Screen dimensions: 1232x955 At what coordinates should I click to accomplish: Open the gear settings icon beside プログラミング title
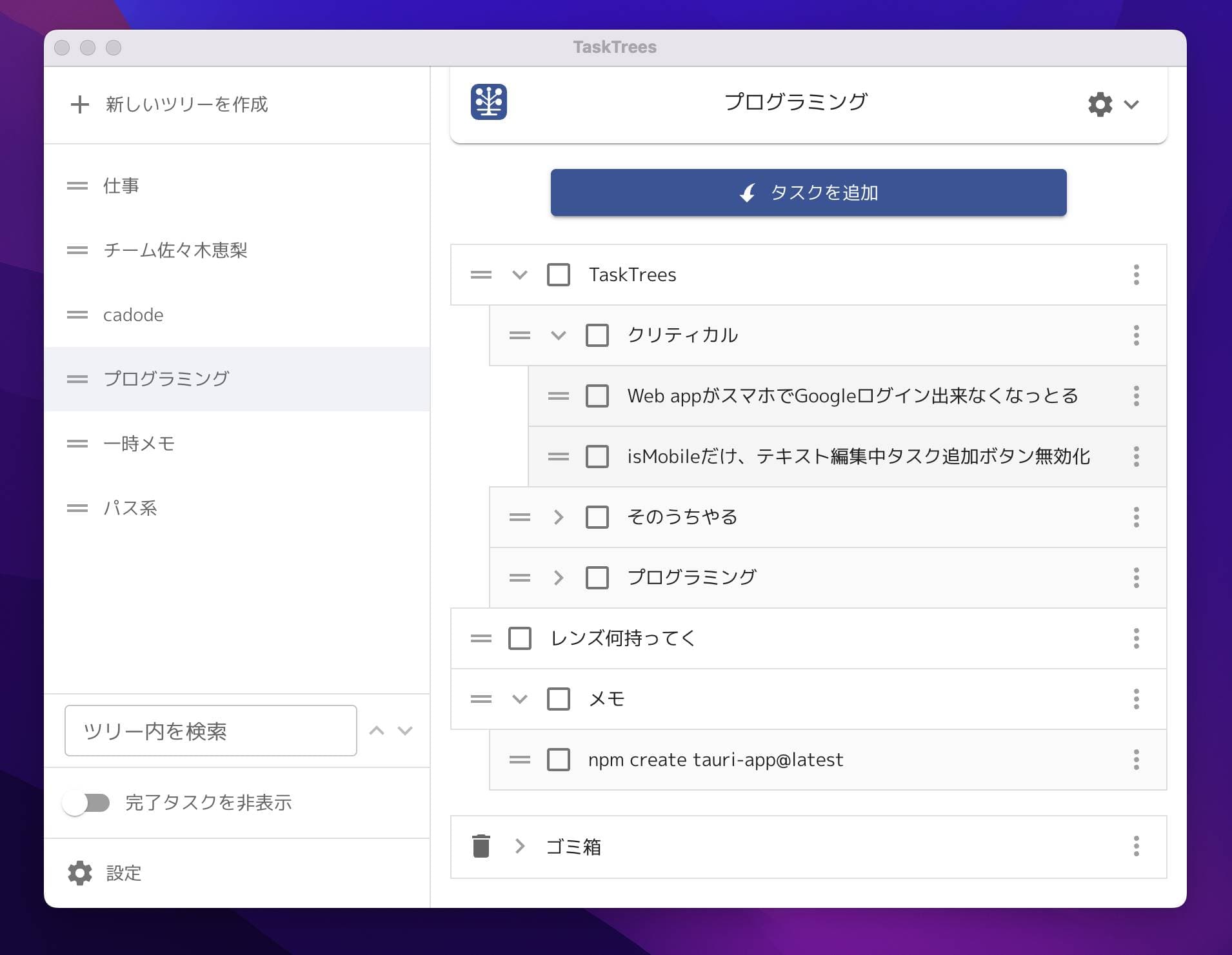1100,104
